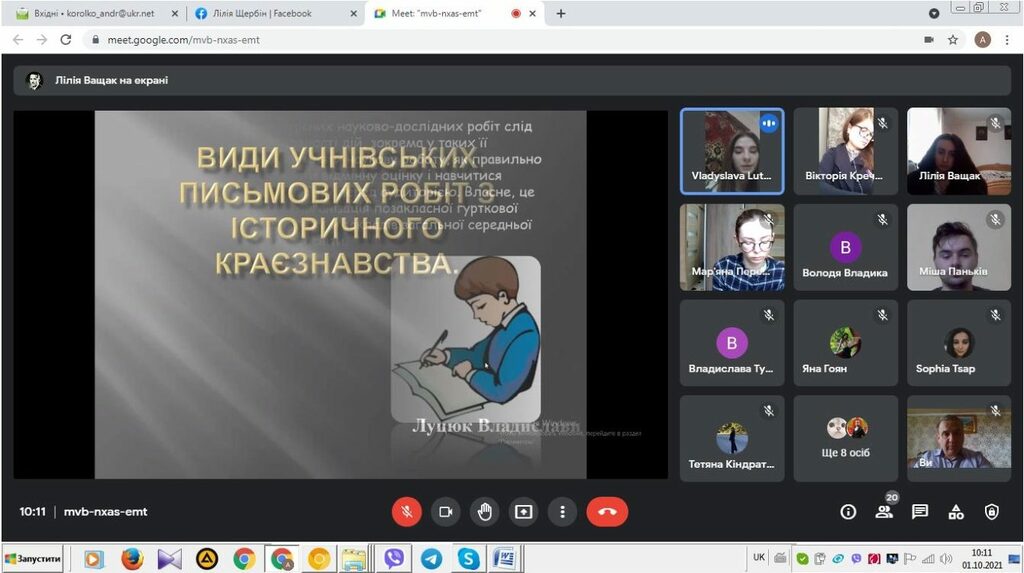Open the more options three-dot menu in Meet

click(563, 511)
